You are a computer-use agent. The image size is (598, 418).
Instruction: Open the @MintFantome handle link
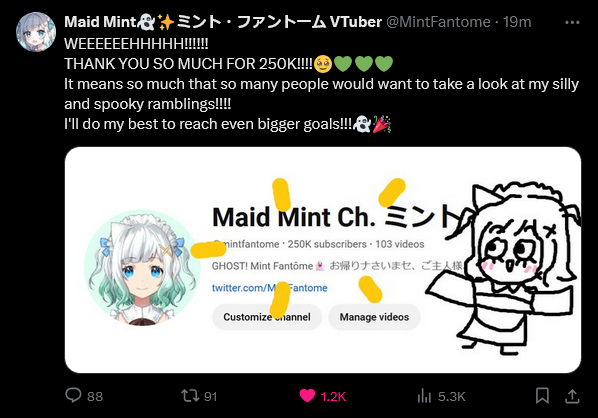point(438,22)
